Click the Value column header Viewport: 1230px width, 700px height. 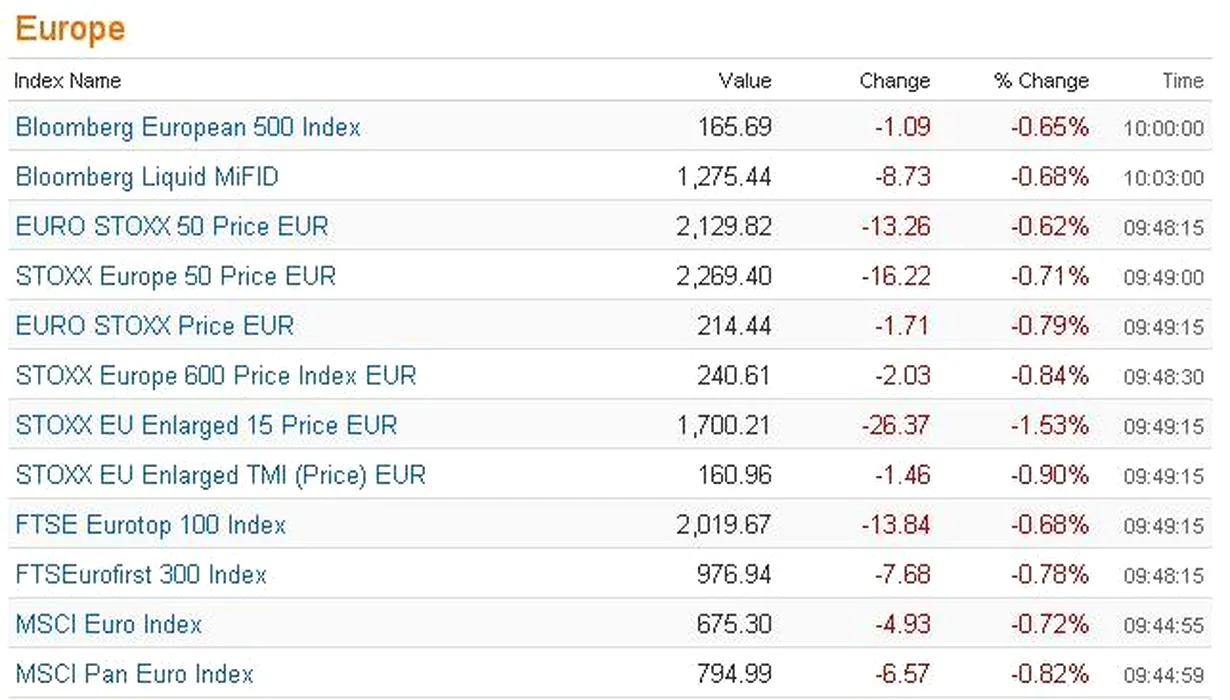[745, 81]
